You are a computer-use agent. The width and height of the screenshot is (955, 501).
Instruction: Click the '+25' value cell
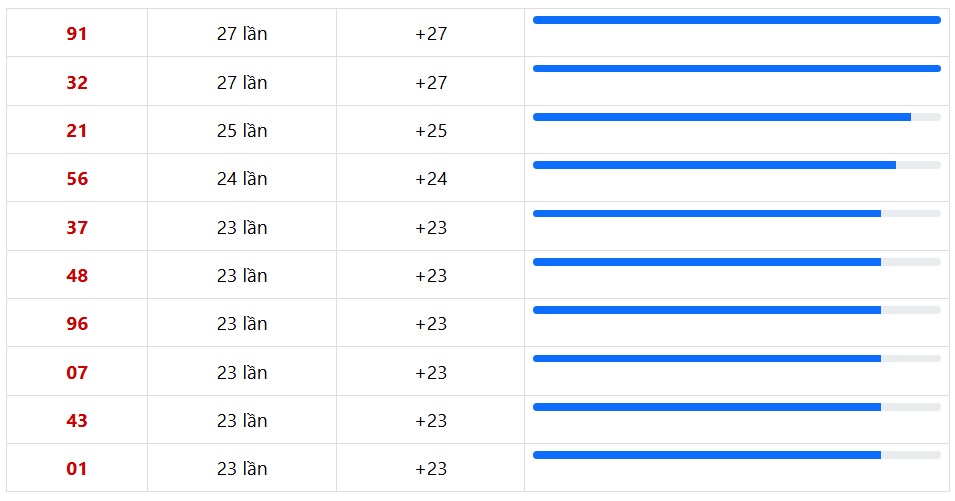(x=431, y=130)
